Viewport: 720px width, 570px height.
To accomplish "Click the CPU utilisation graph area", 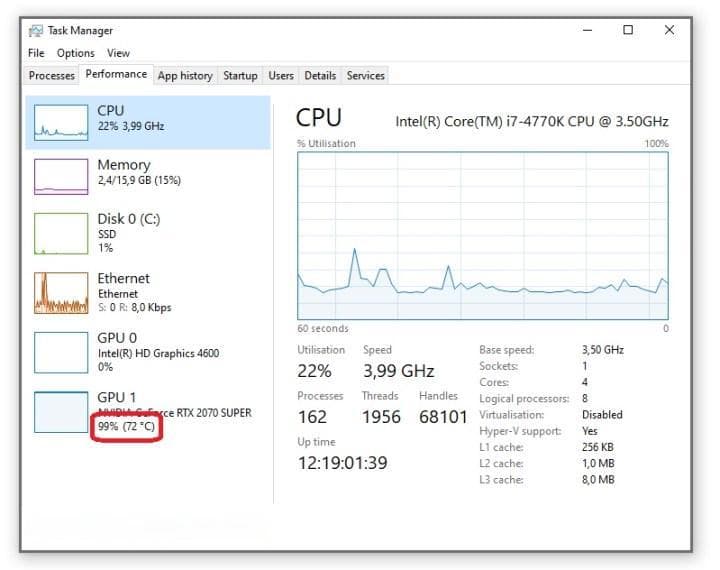I will [x=483, y=236].
